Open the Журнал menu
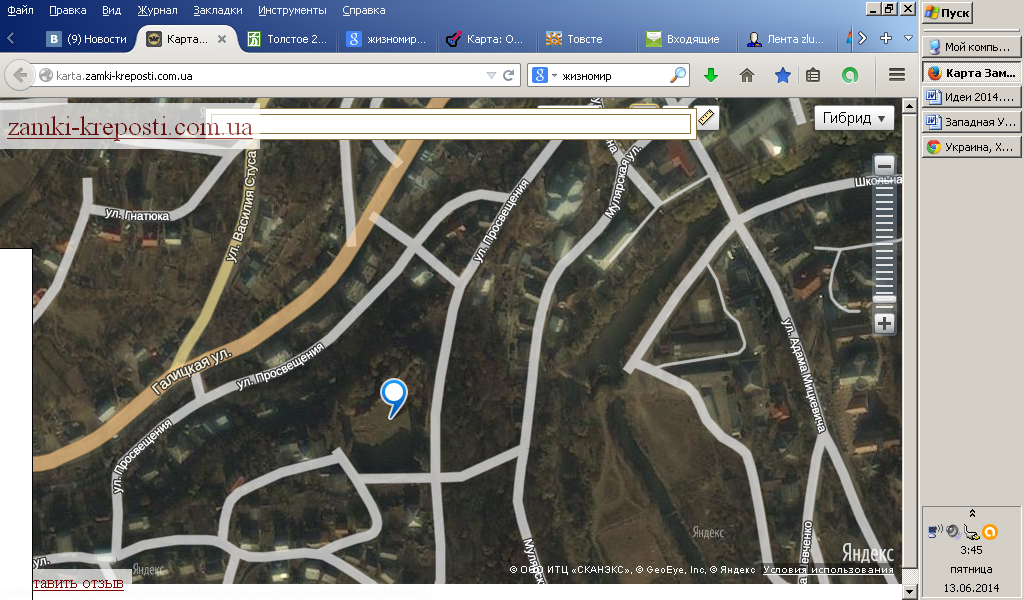 (157, 10)
